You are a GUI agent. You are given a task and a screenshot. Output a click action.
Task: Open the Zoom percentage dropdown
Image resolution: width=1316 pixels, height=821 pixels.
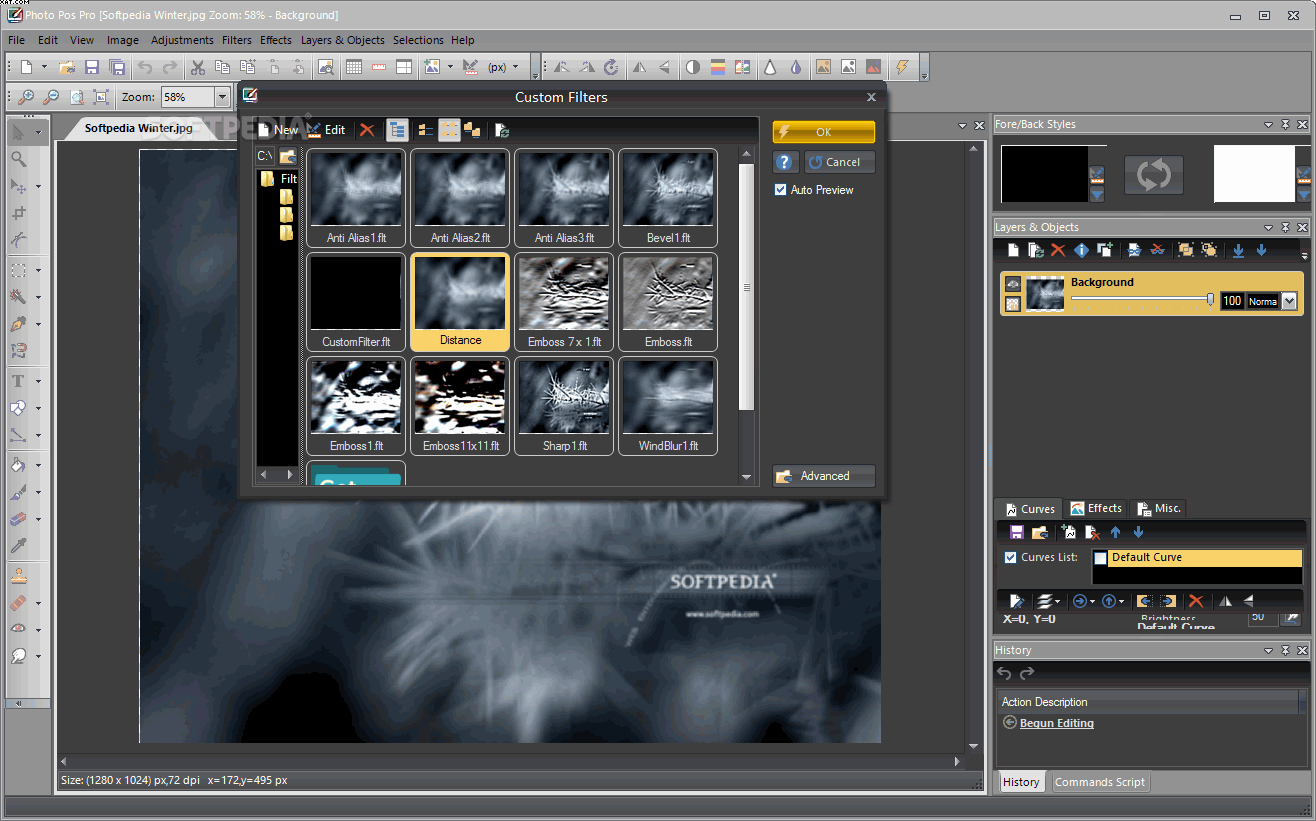(222, 97)
